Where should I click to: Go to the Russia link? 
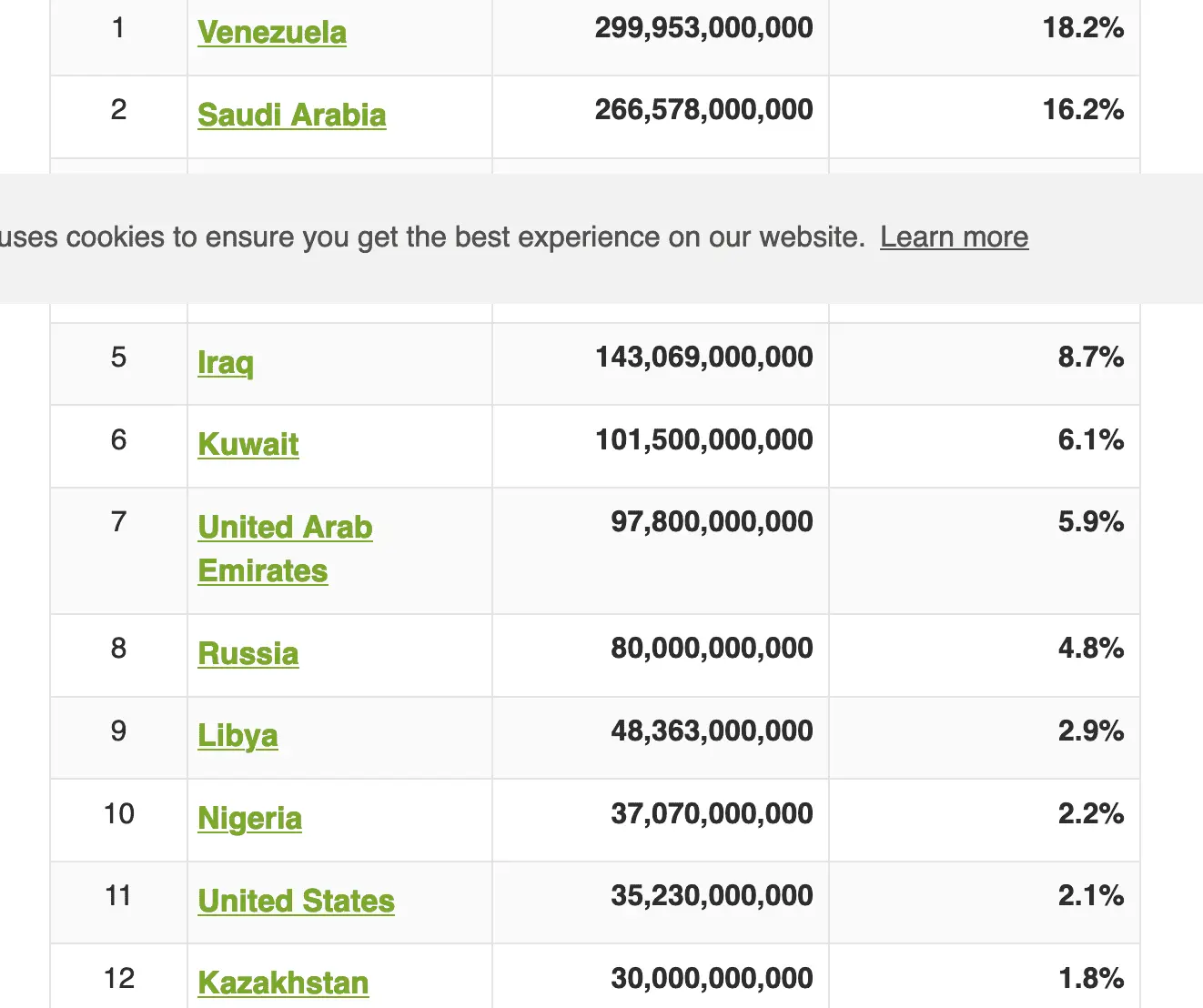pyautogui.click(x=248, y=654)
